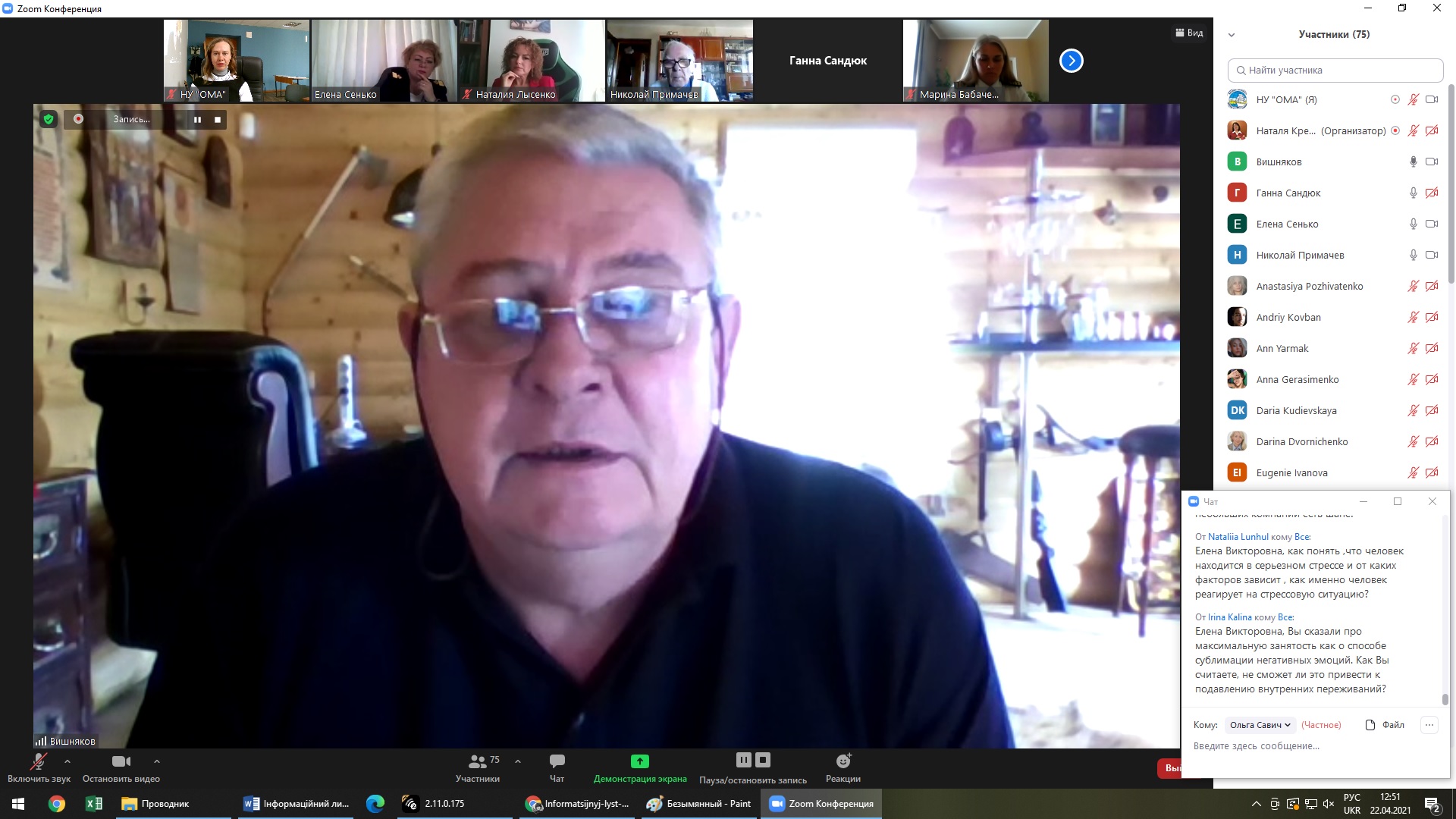
Task: Stop recording in the bottom toolbar
Action: click(763, 760)
